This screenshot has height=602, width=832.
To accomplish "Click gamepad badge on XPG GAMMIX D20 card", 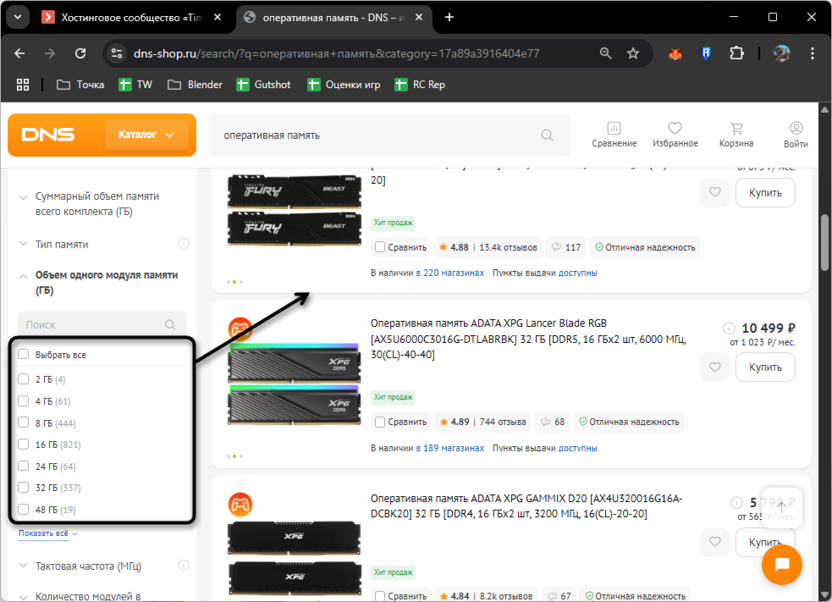I will point(240,504).
